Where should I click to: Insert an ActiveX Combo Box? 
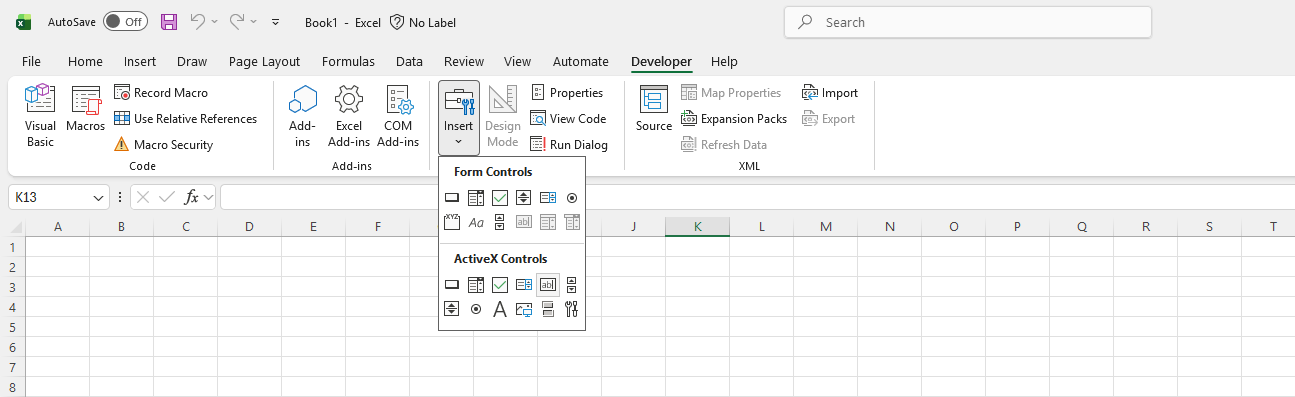[x=476, y=285]
